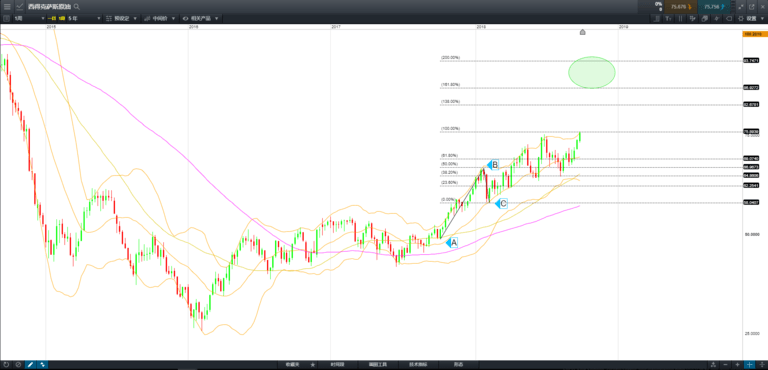Click the orange sell price 75.676 button
The width and height of the screenshot is (768, 370).
(680, 7)
